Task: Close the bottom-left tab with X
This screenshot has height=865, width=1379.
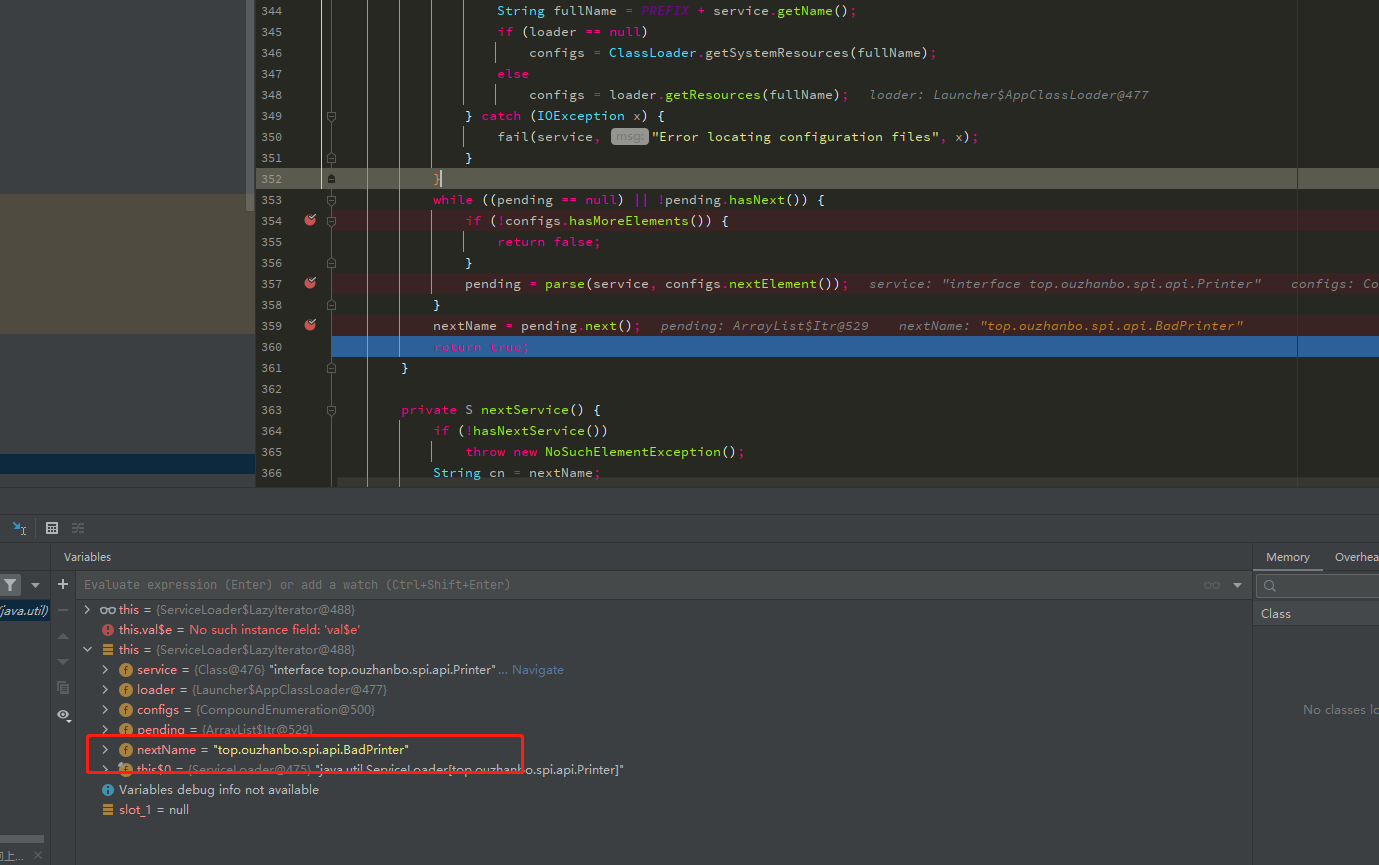Action: [x=38, y=857]
